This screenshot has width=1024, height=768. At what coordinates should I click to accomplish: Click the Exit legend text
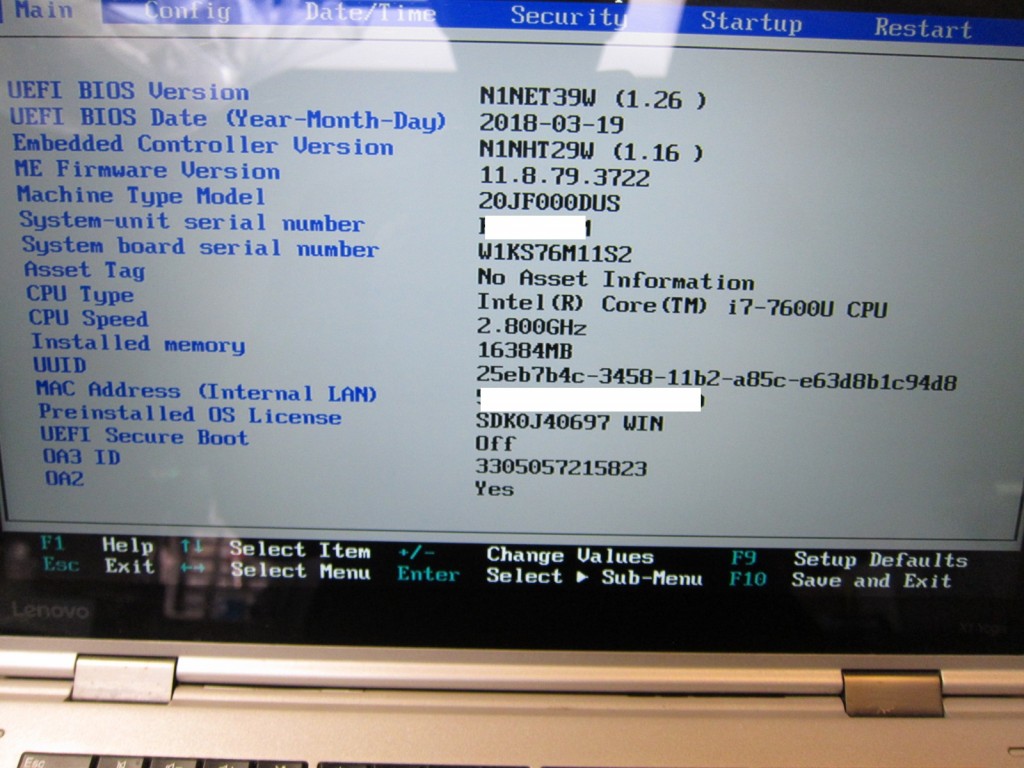[130, 566]
